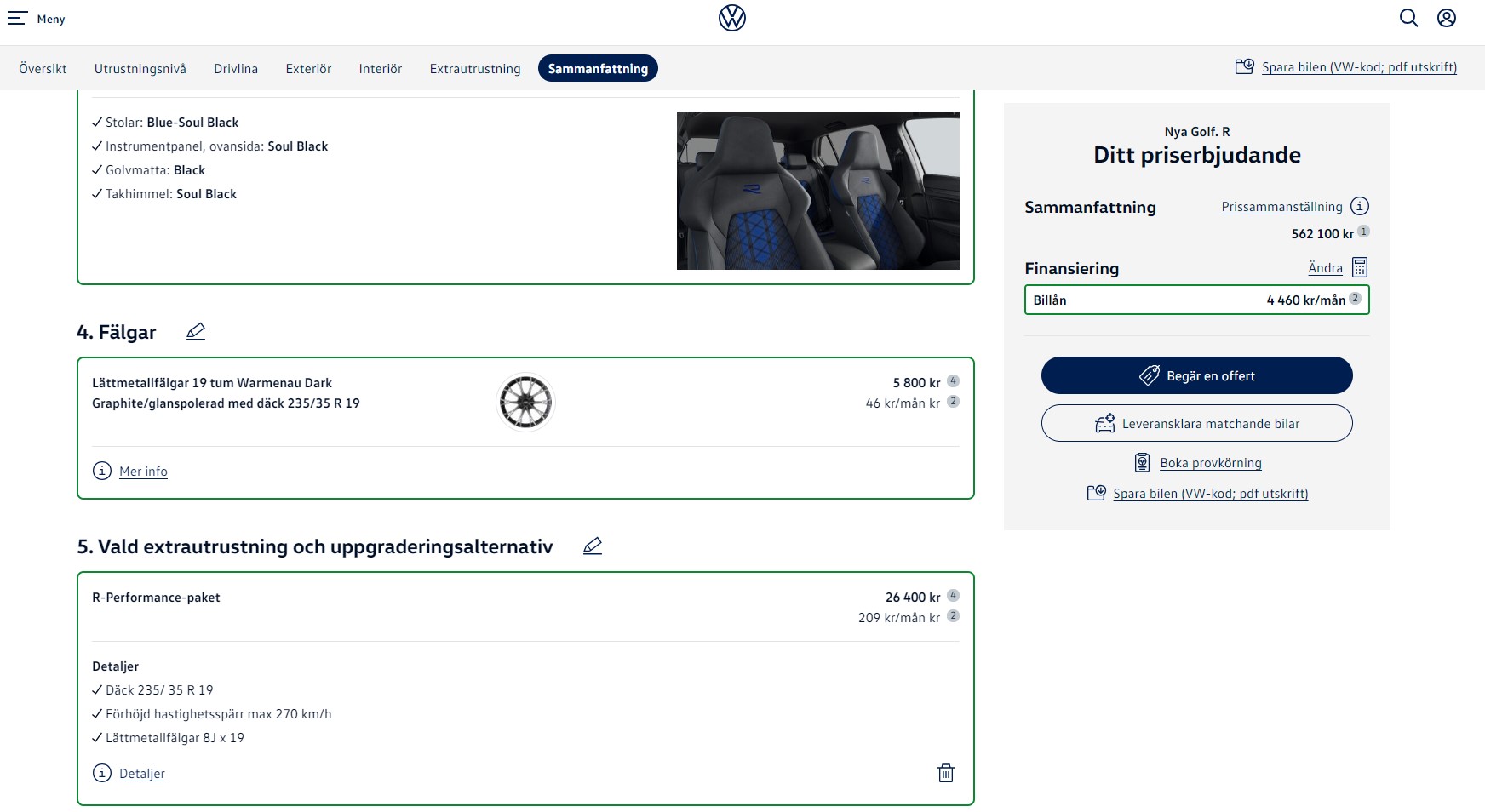
Task: Open Mer info for the wheels
Action: [143, 472]
